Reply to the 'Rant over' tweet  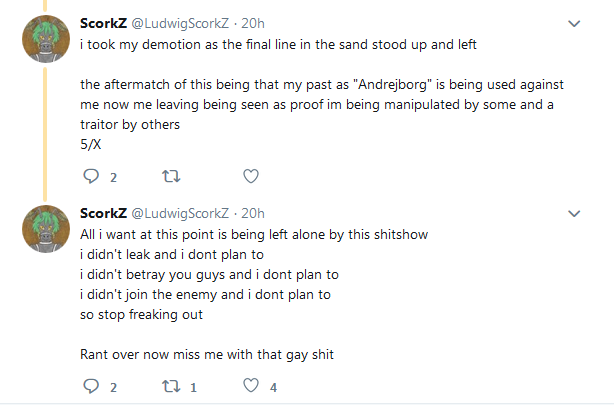tap(91, 386)
